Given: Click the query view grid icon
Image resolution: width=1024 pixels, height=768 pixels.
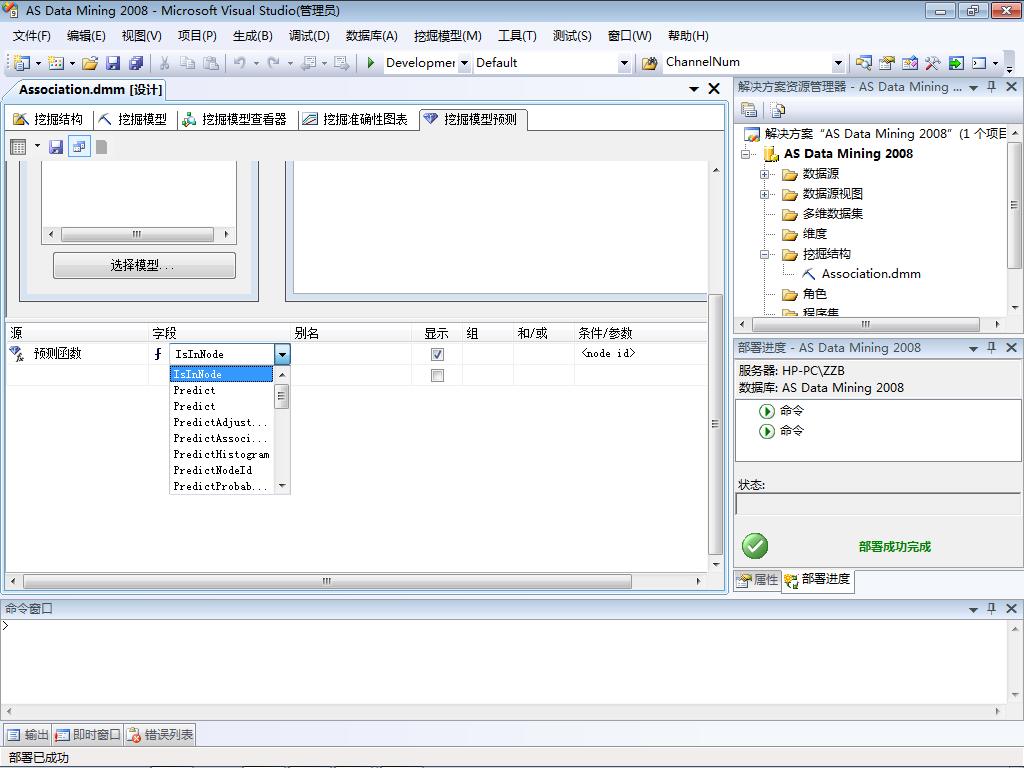Looking at the screenshot, I should pyautogui.click(x=18, y=147).
